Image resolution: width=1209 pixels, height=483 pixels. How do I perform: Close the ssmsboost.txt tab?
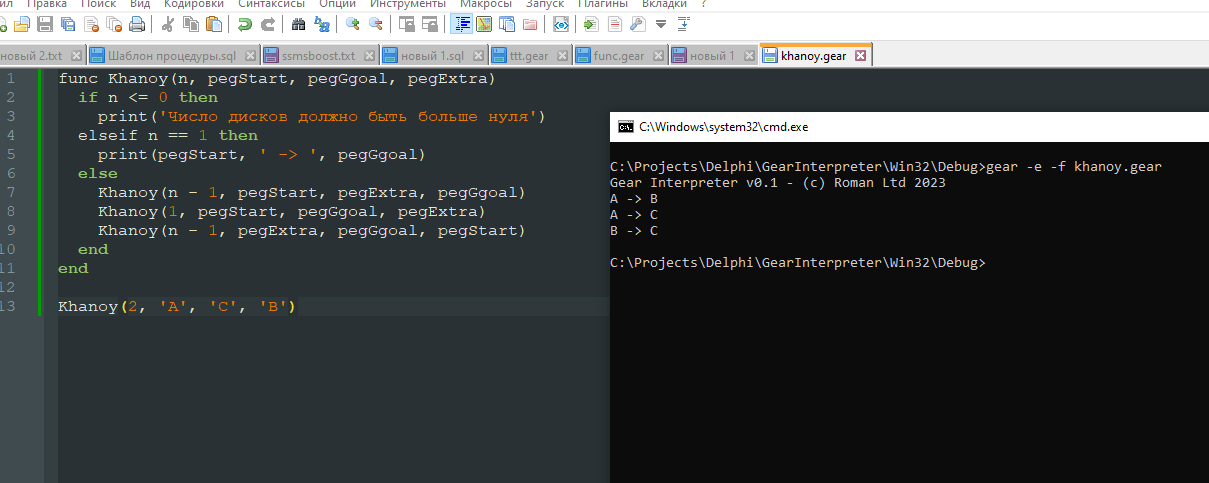[x=370, y=56]
